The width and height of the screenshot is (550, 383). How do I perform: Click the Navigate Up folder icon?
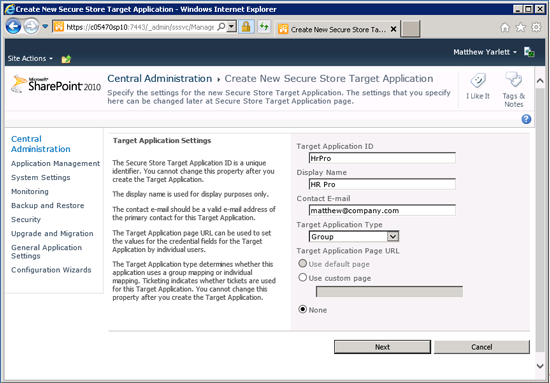pos(66,59)
